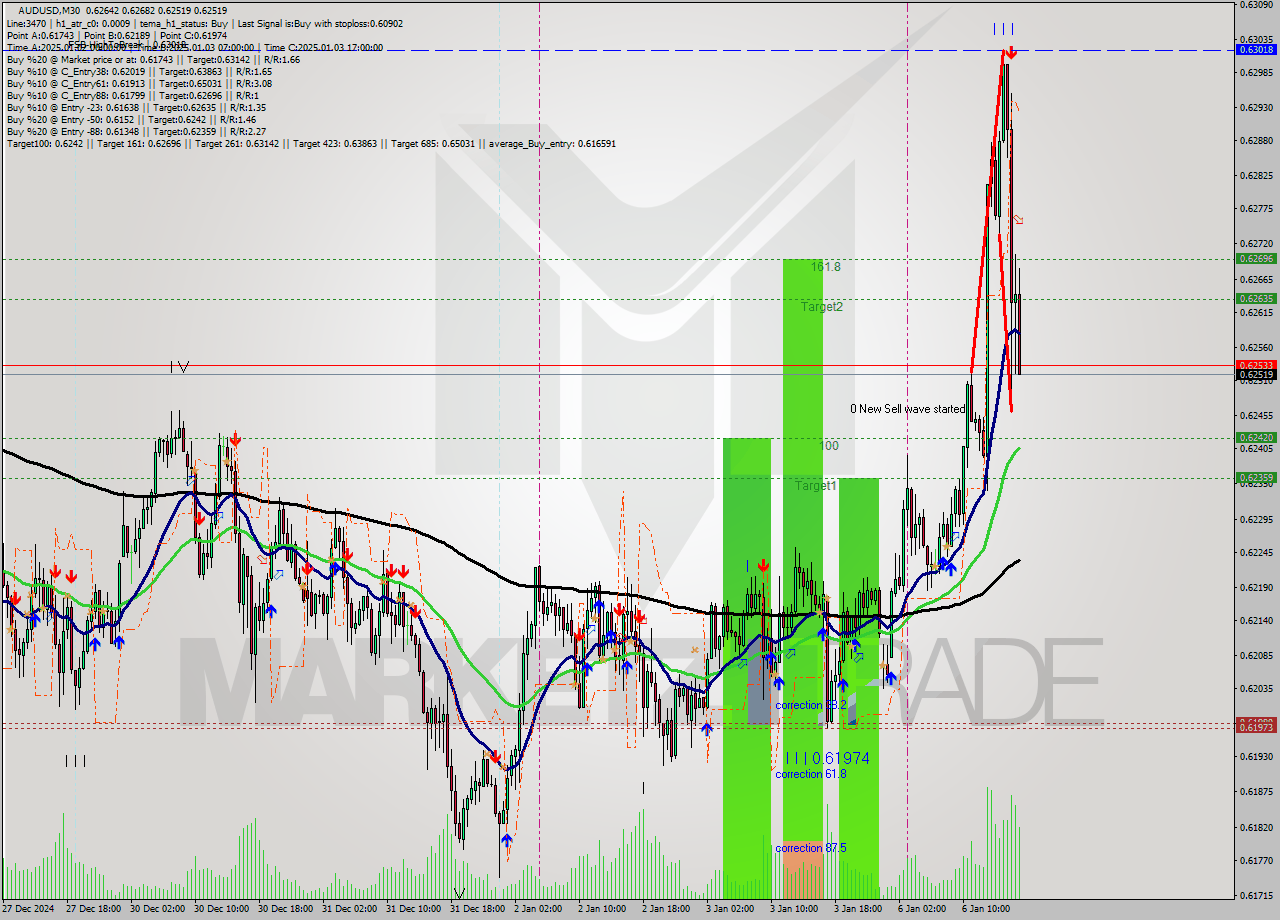Click the orange rectangle behind correction 87.5
The width and height of the screenshot is (1280, 920).
pos(802,870)
